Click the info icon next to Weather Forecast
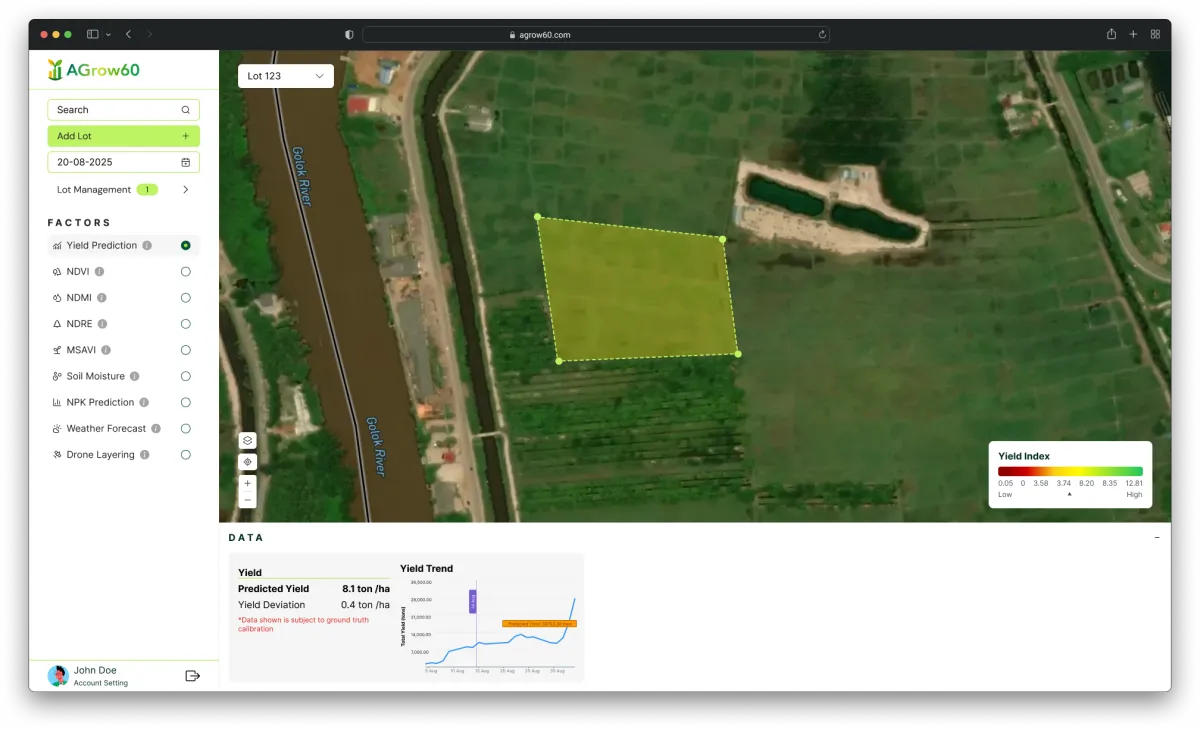1200x730 pixels. [x=155, y=428]
